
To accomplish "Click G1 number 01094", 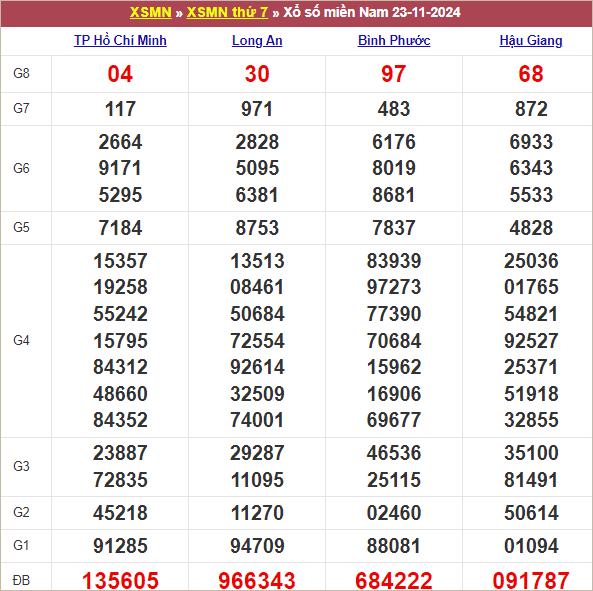I will [531, 546].
